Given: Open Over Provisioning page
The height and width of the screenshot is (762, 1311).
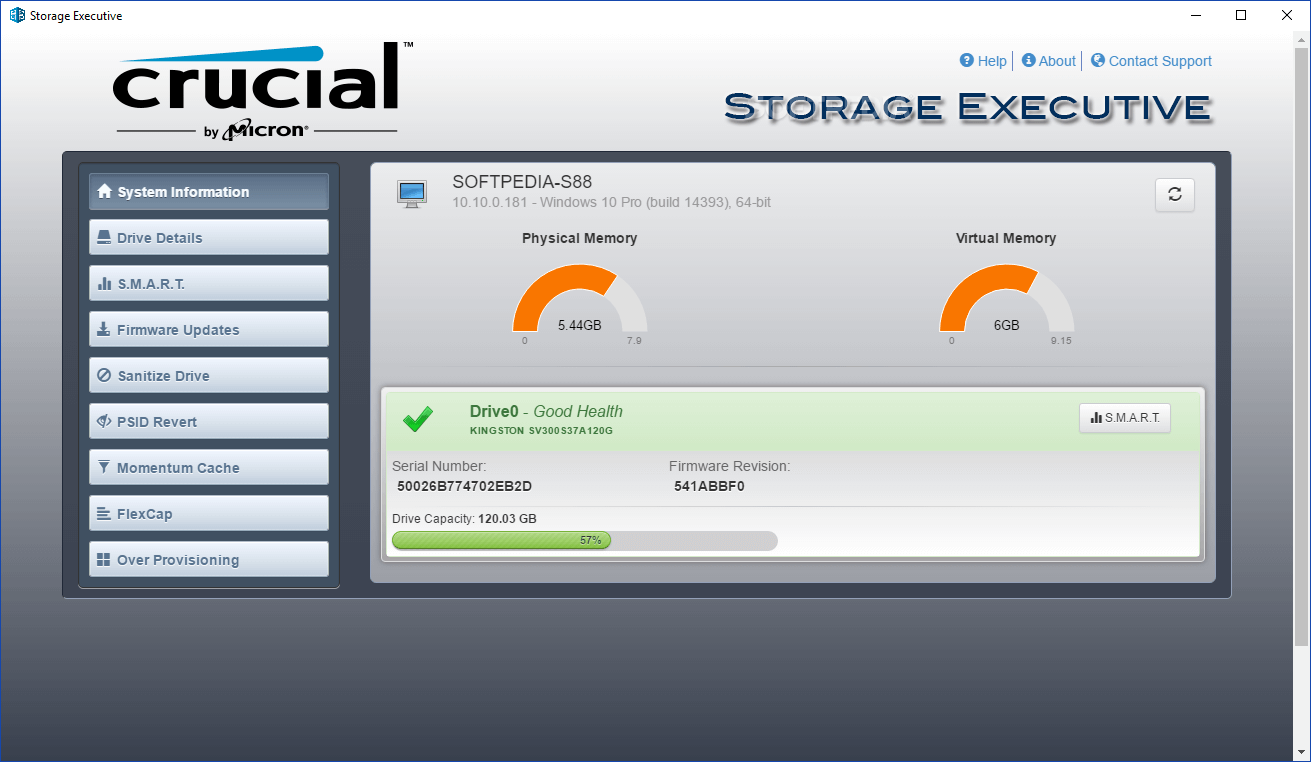Looking at the screenshot, I should coord(209,560).
